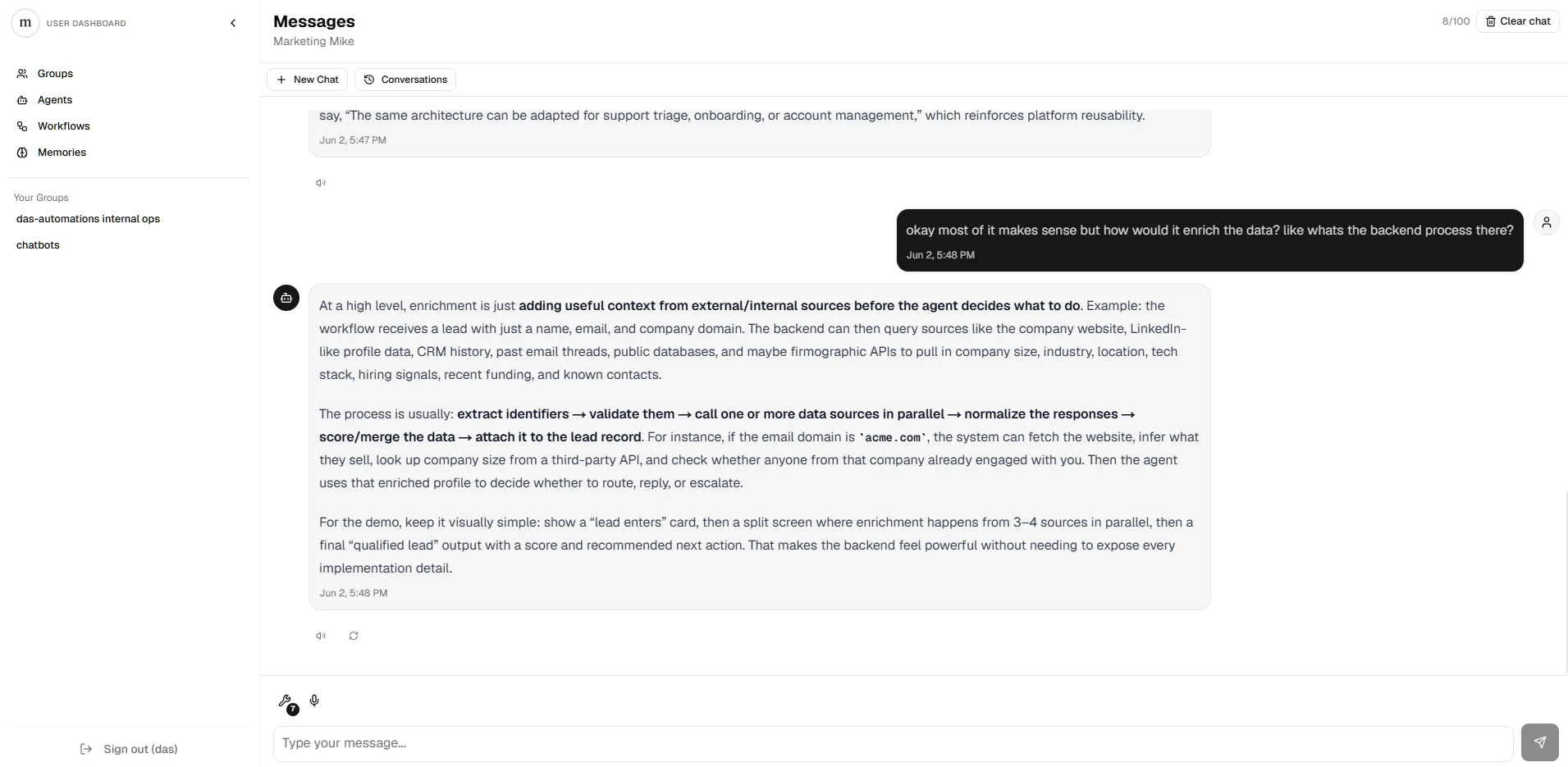1568x767 pixels.
Task: Navigate to Memories
Action: click(62, 153)
